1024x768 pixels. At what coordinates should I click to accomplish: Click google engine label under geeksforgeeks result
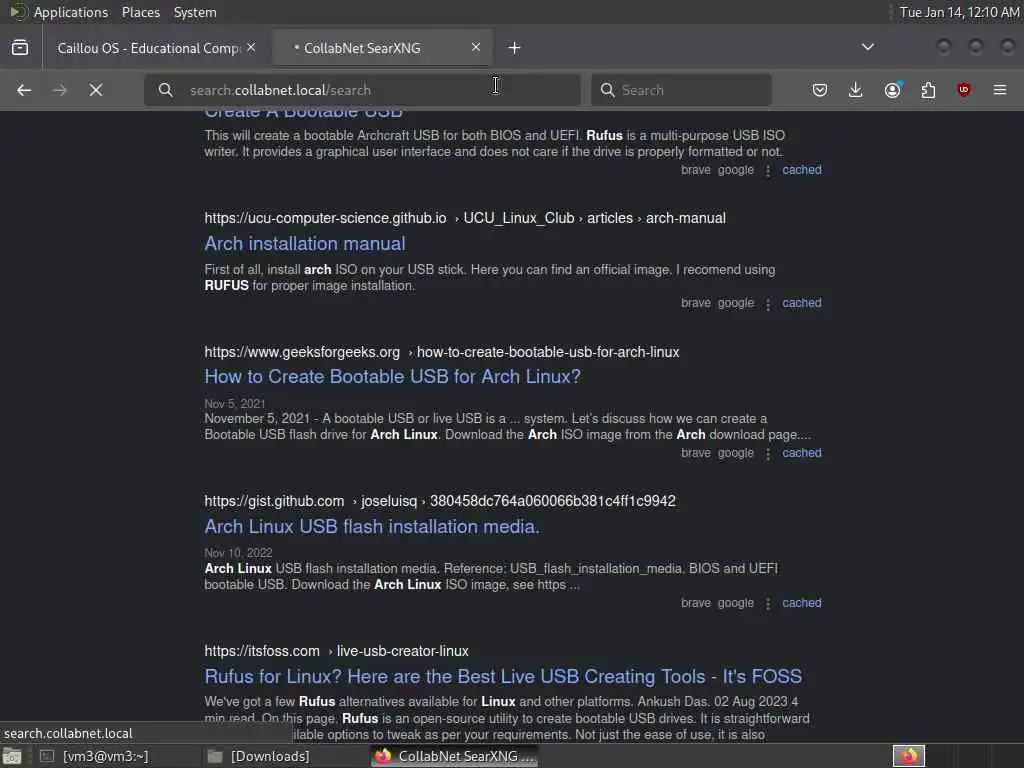point(735,453)
